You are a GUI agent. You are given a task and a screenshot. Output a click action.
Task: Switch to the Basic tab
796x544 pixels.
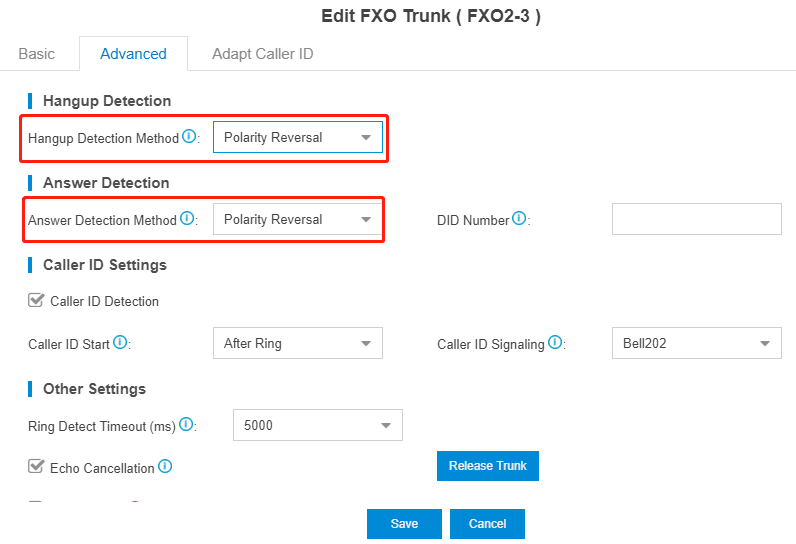click(37, 54)
